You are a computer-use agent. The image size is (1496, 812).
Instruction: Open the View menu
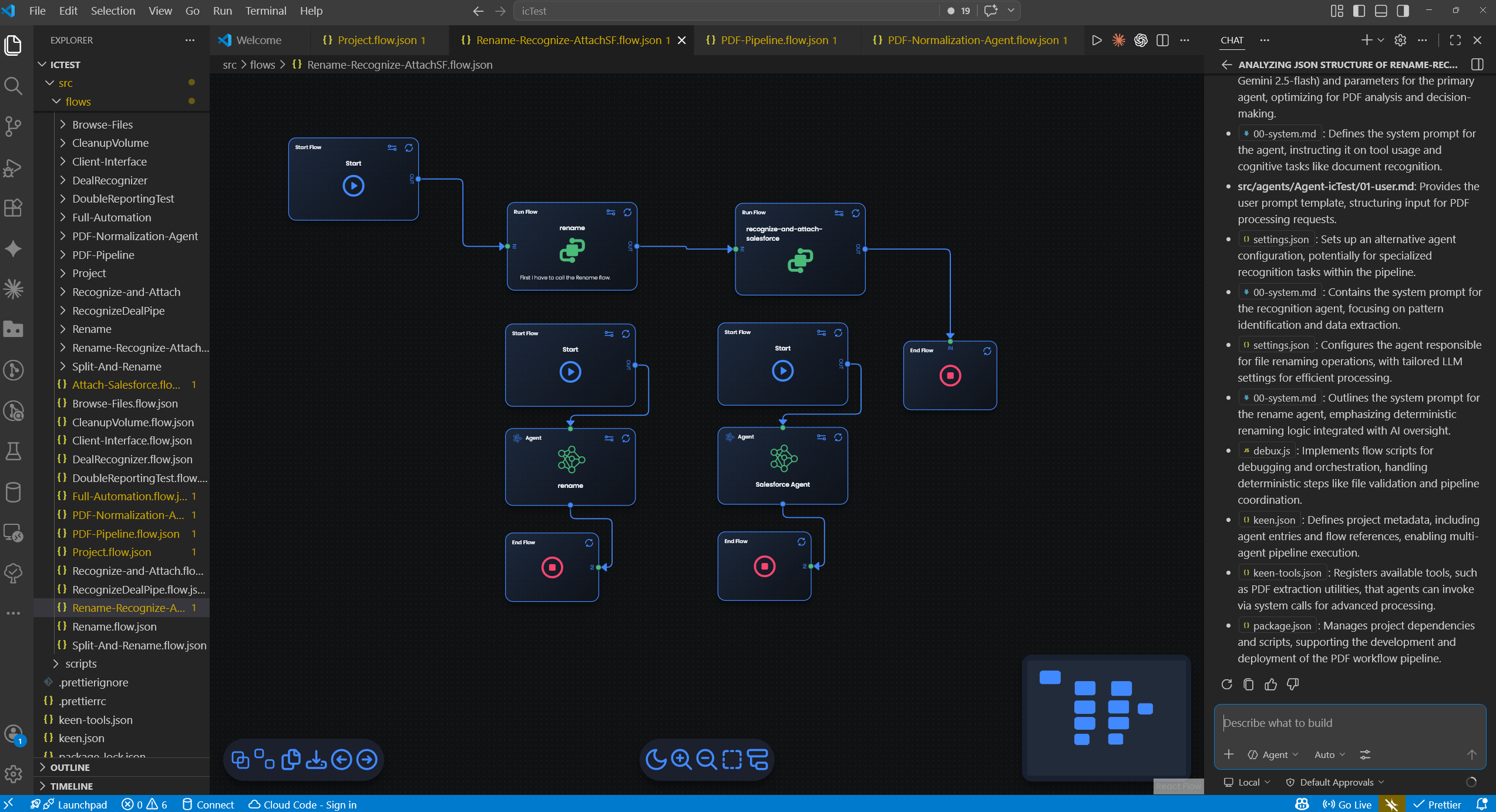click(x=160, y=11)
